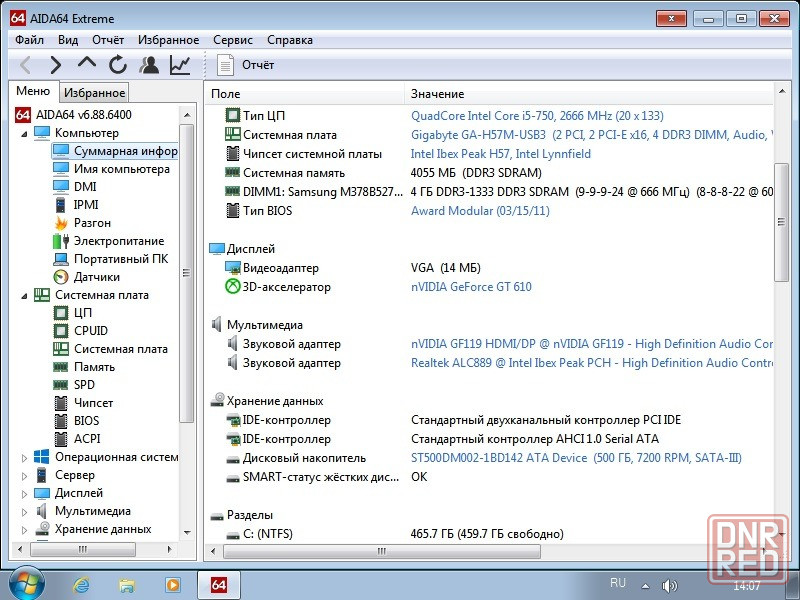Expand the Хранение данных tree node
The width and height of the screenshot is (800, 600).
point(24,530)
